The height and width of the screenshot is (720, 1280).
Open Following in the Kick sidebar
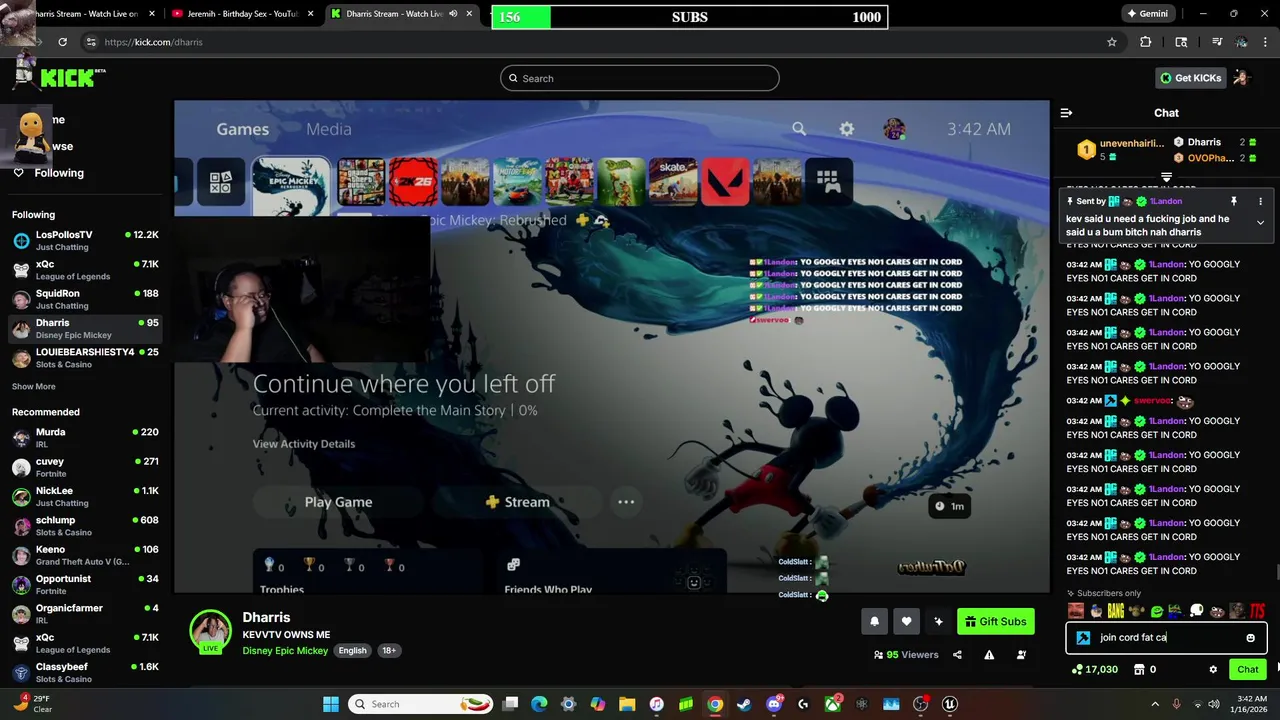pyautogui.click(x=59, y=173)
